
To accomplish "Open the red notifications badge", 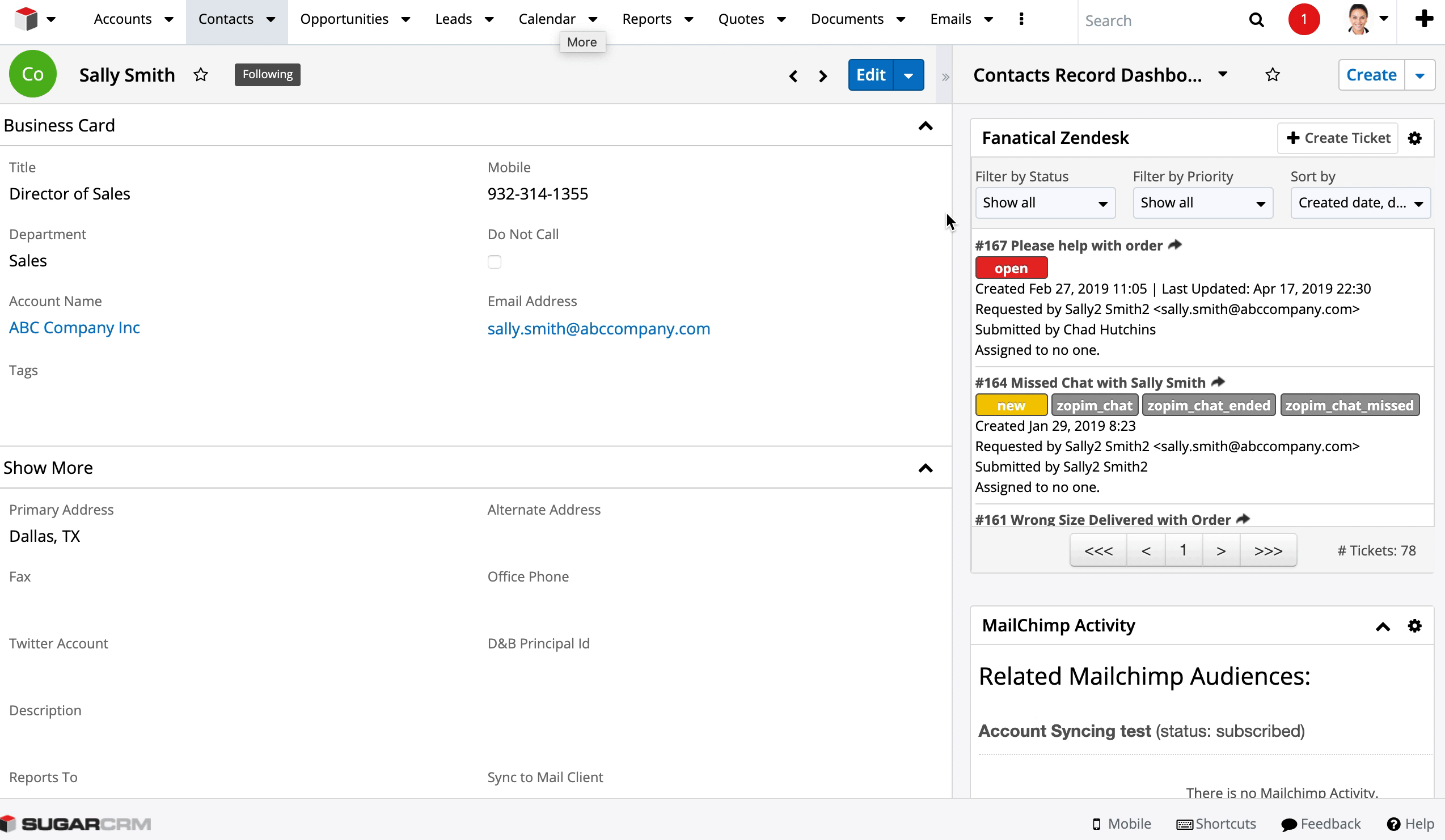I will click(1303, 19).
